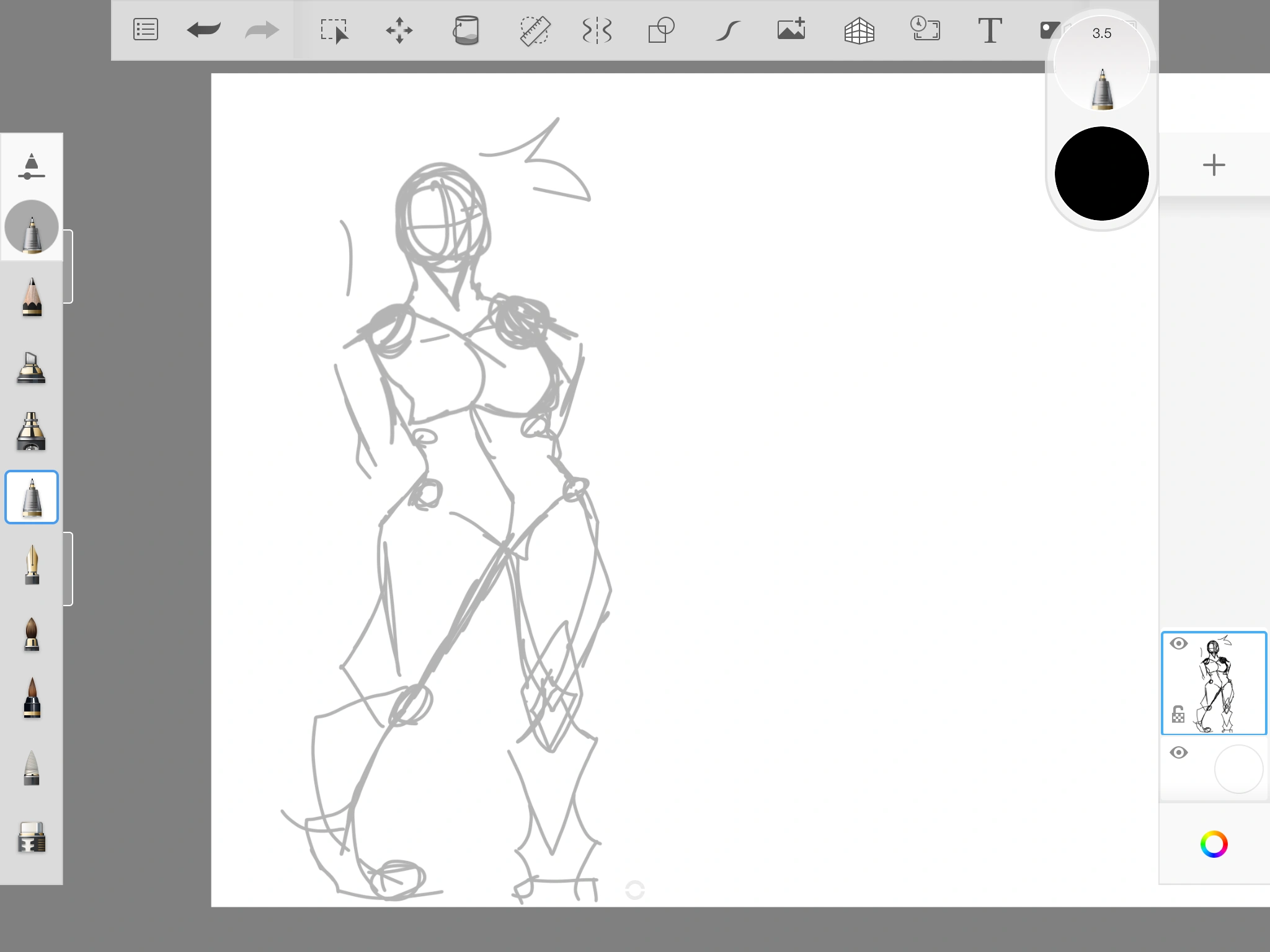Select the symmetry tool

597,30
